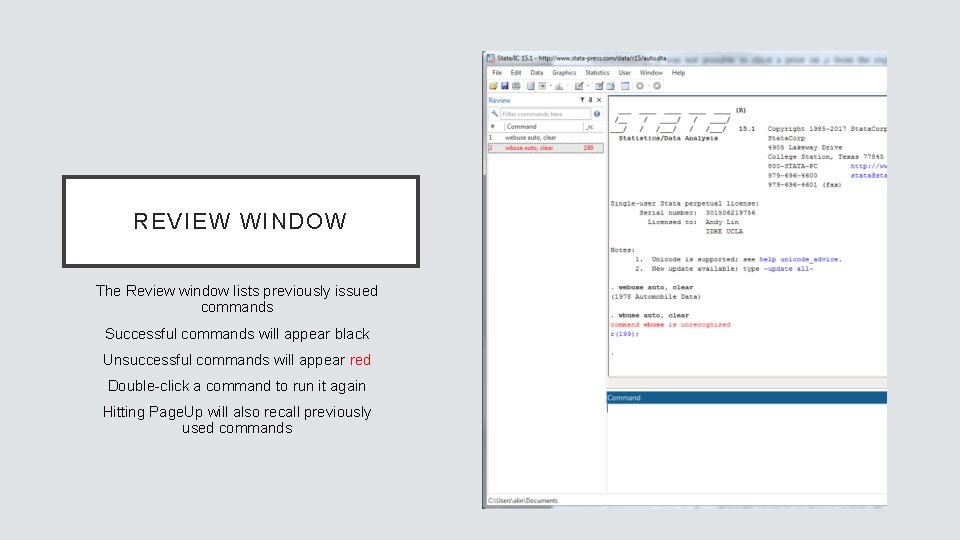
Task: Click inside the Command window input area
Action: coord(746,448)
